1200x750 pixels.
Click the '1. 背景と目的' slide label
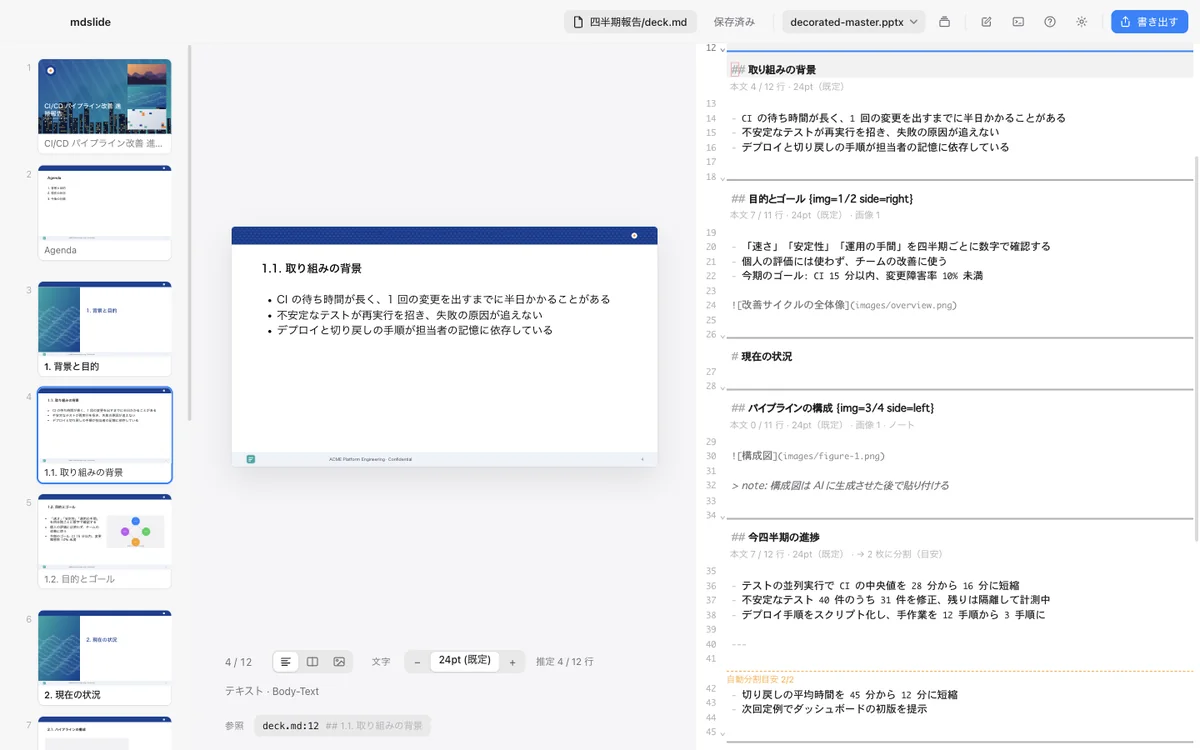[x=72, y=366]
